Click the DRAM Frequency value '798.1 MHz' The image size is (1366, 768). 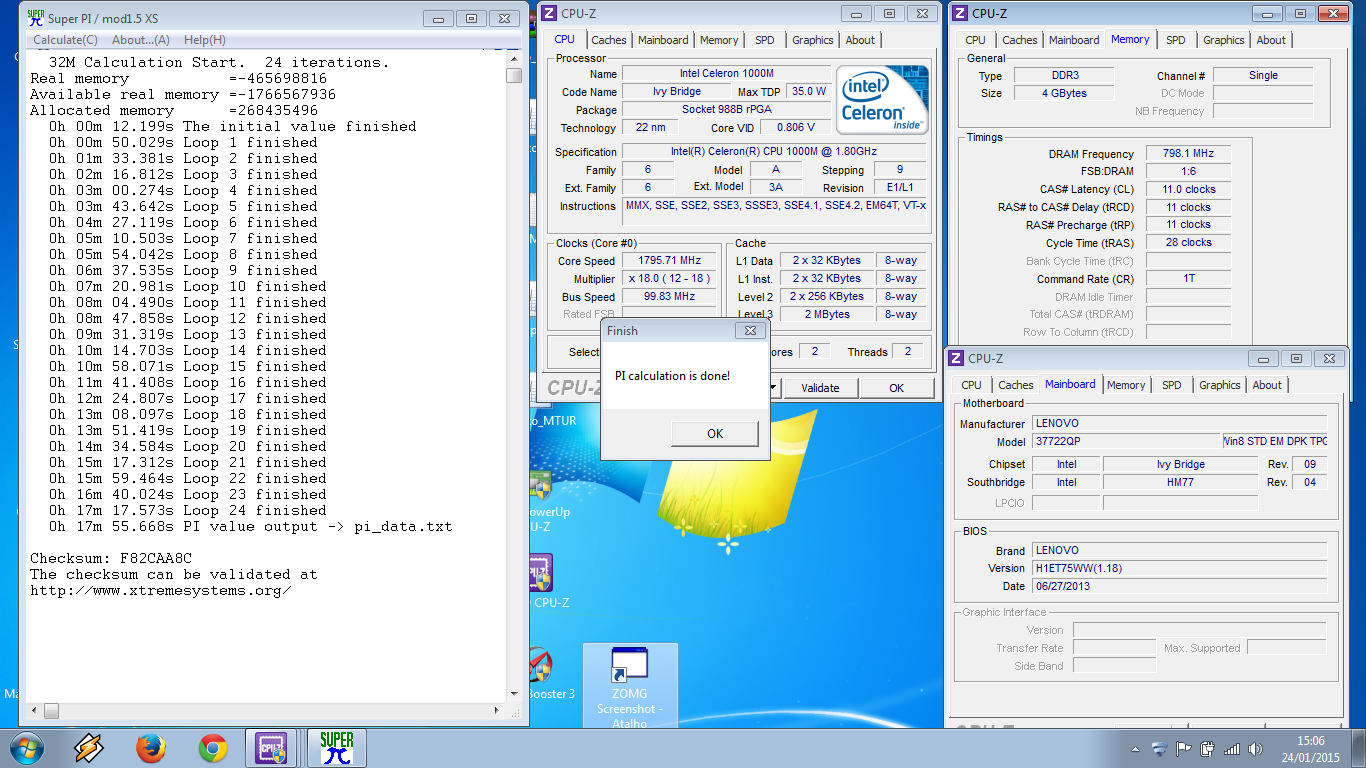pyautogui.click(x=1188, y=154)
